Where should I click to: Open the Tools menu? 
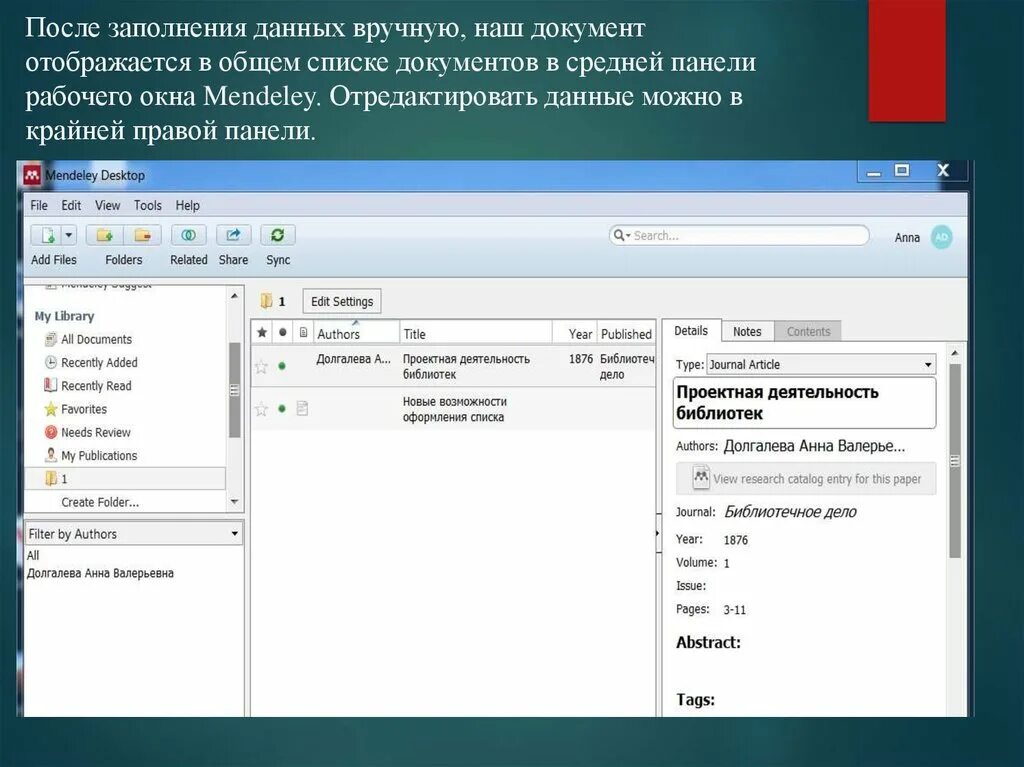click(x=148, y=205)
